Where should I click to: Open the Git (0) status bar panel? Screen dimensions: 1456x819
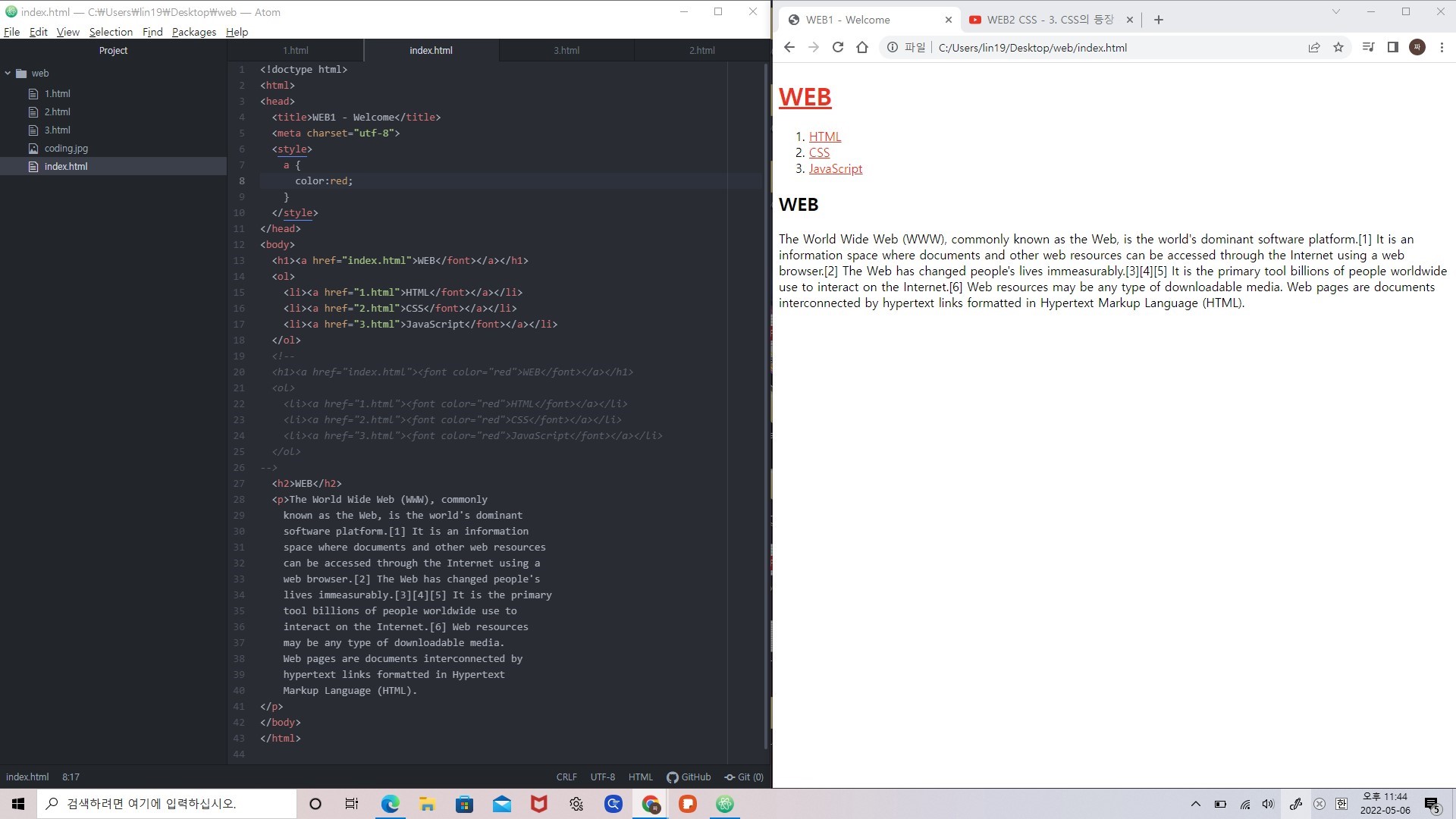[744, 777]
